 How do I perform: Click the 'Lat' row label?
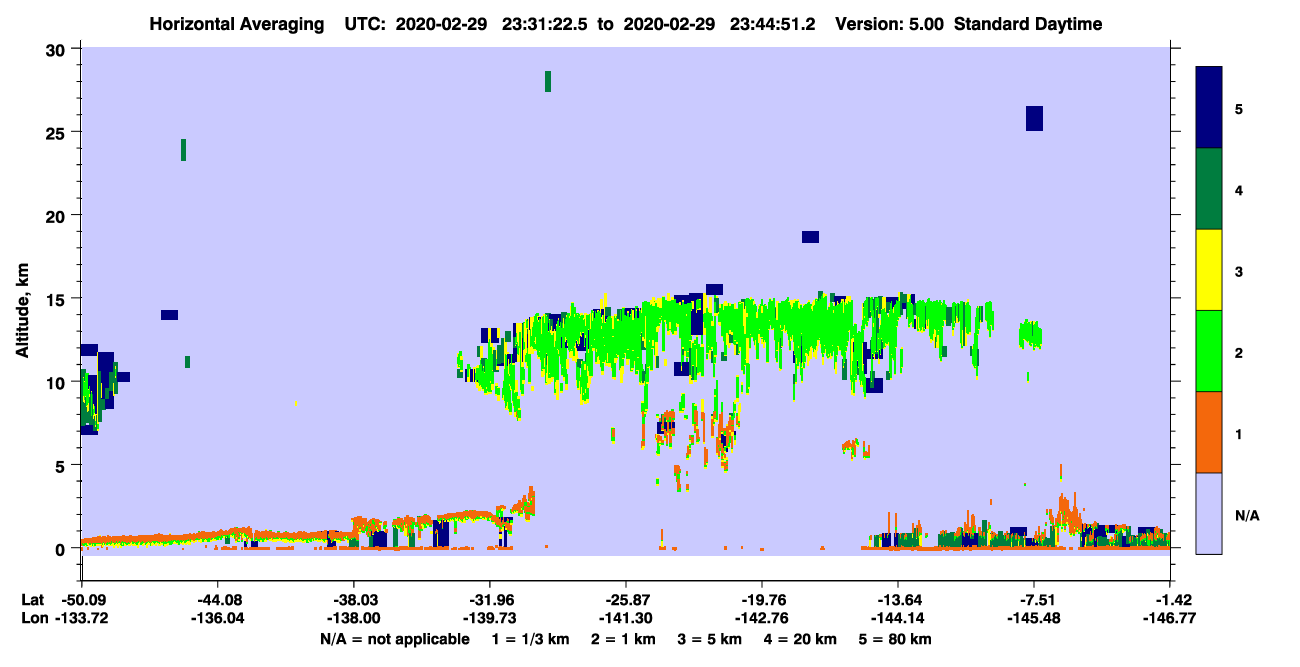tap(33, 600)
